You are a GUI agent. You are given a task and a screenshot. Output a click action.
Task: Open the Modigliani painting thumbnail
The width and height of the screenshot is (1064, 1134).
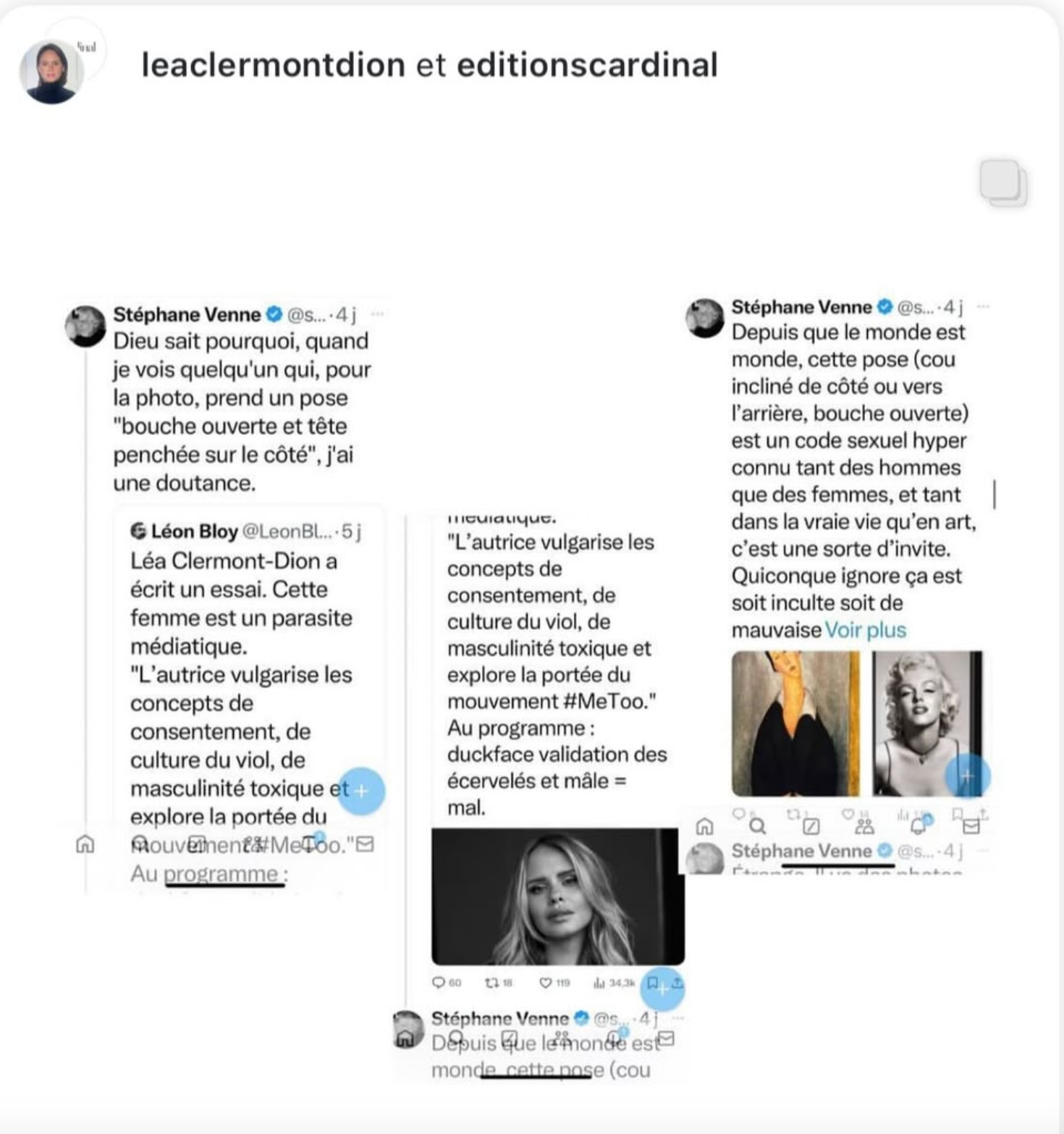(795, 723)
